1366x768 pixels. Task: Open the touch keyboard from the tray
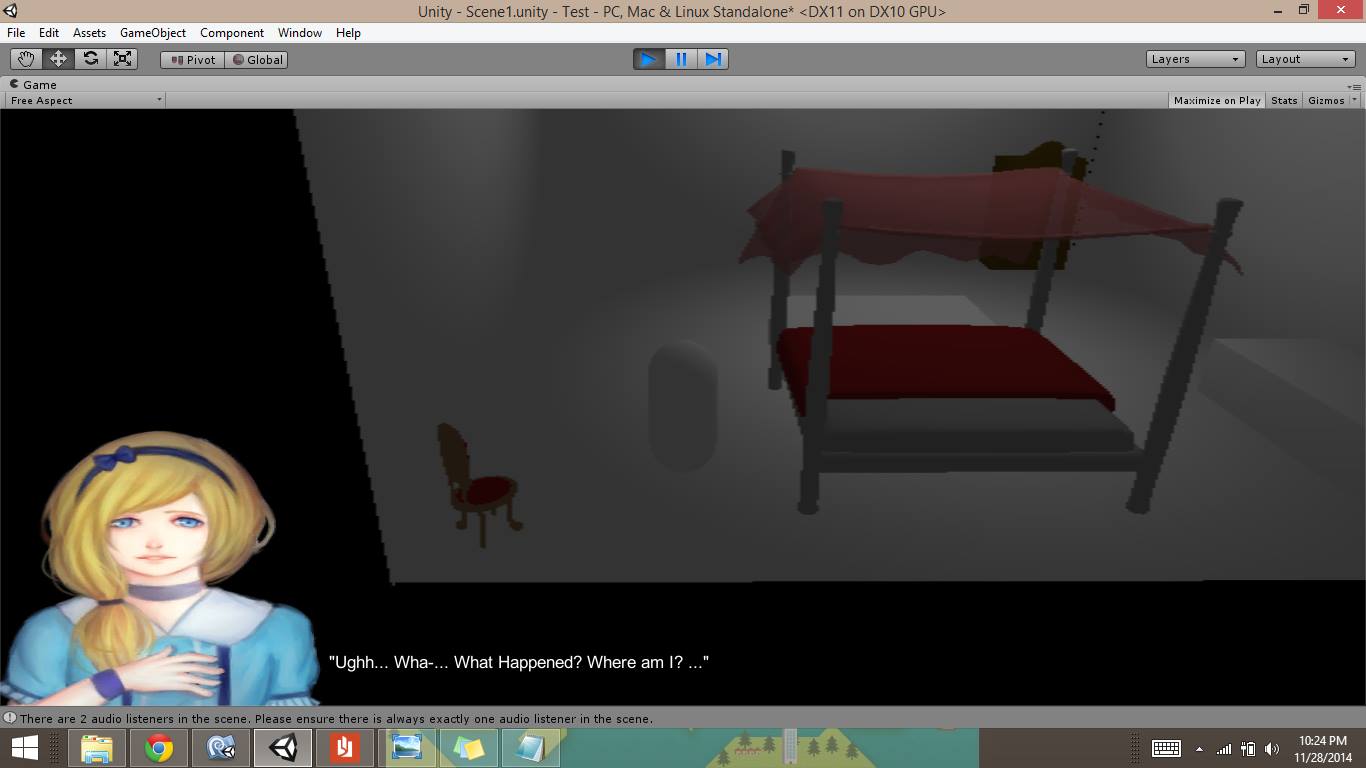click(x=1166, y=748)
